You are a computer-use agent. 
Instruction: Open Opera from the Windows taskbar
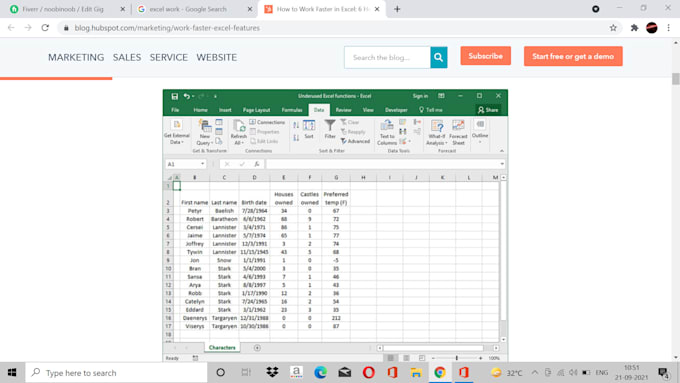point(369,373)
